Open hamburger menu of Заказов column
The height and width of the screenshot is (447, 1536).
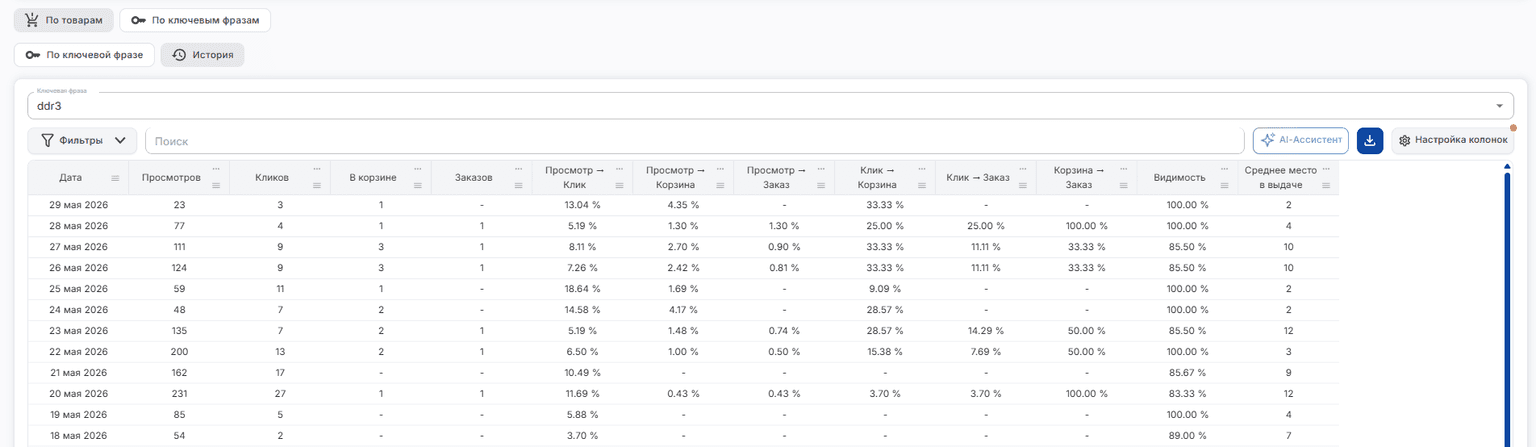tap(519, 185)
